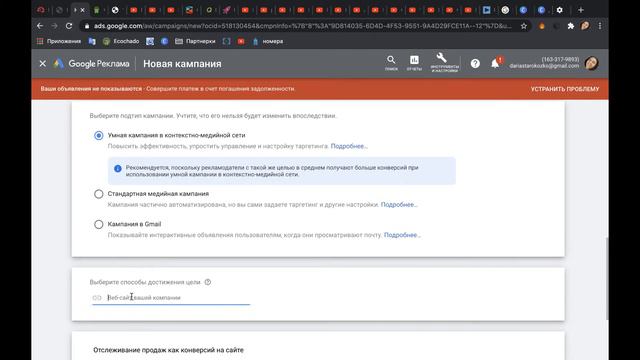Click the Новая кампания title
This screenshot has height=360, width=640.
click(x=182, y=64)
